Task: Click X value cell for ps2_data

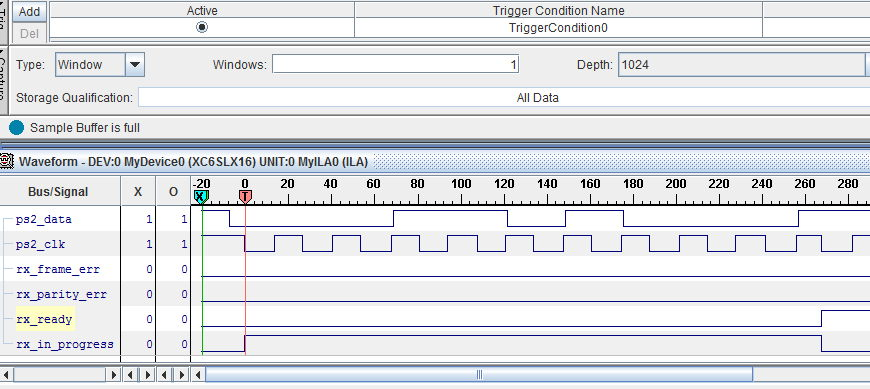Action: (x=138, y=219)
